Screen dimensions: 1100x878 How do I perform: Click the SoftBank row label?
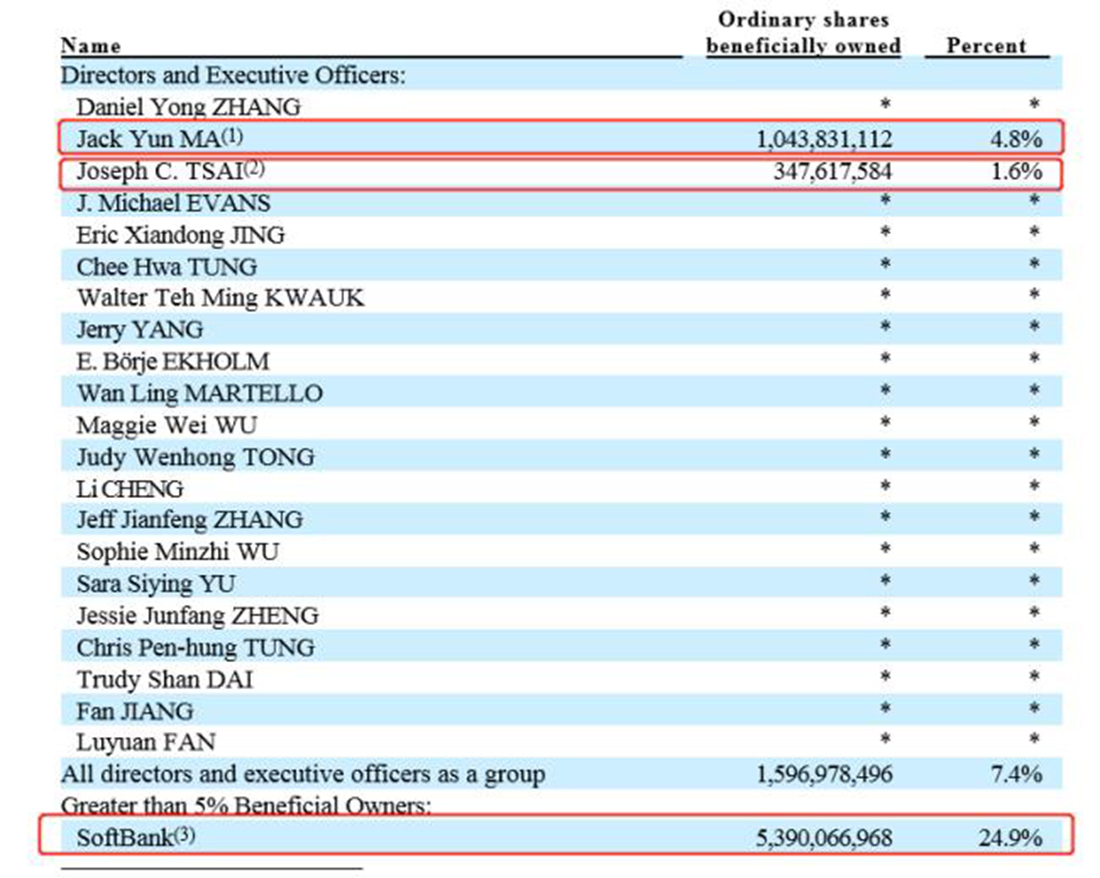pyautogui.click(x=135, y=837)
